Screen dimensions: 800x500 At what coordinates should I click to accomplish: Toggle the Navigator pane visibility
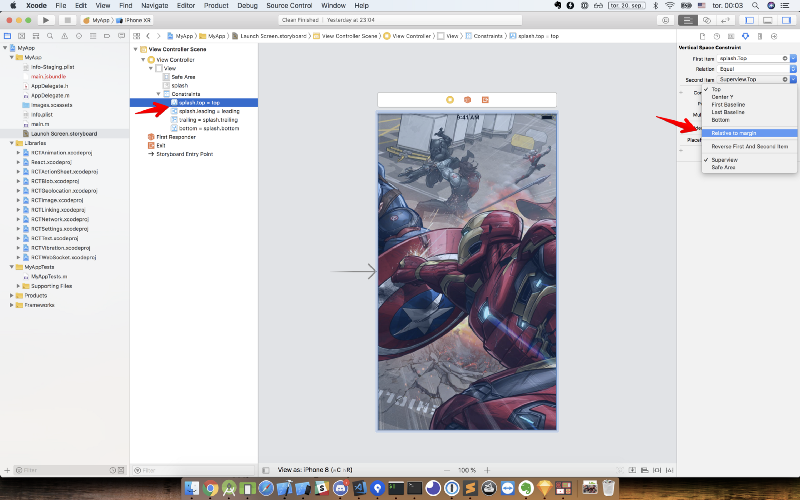[749, 20]
